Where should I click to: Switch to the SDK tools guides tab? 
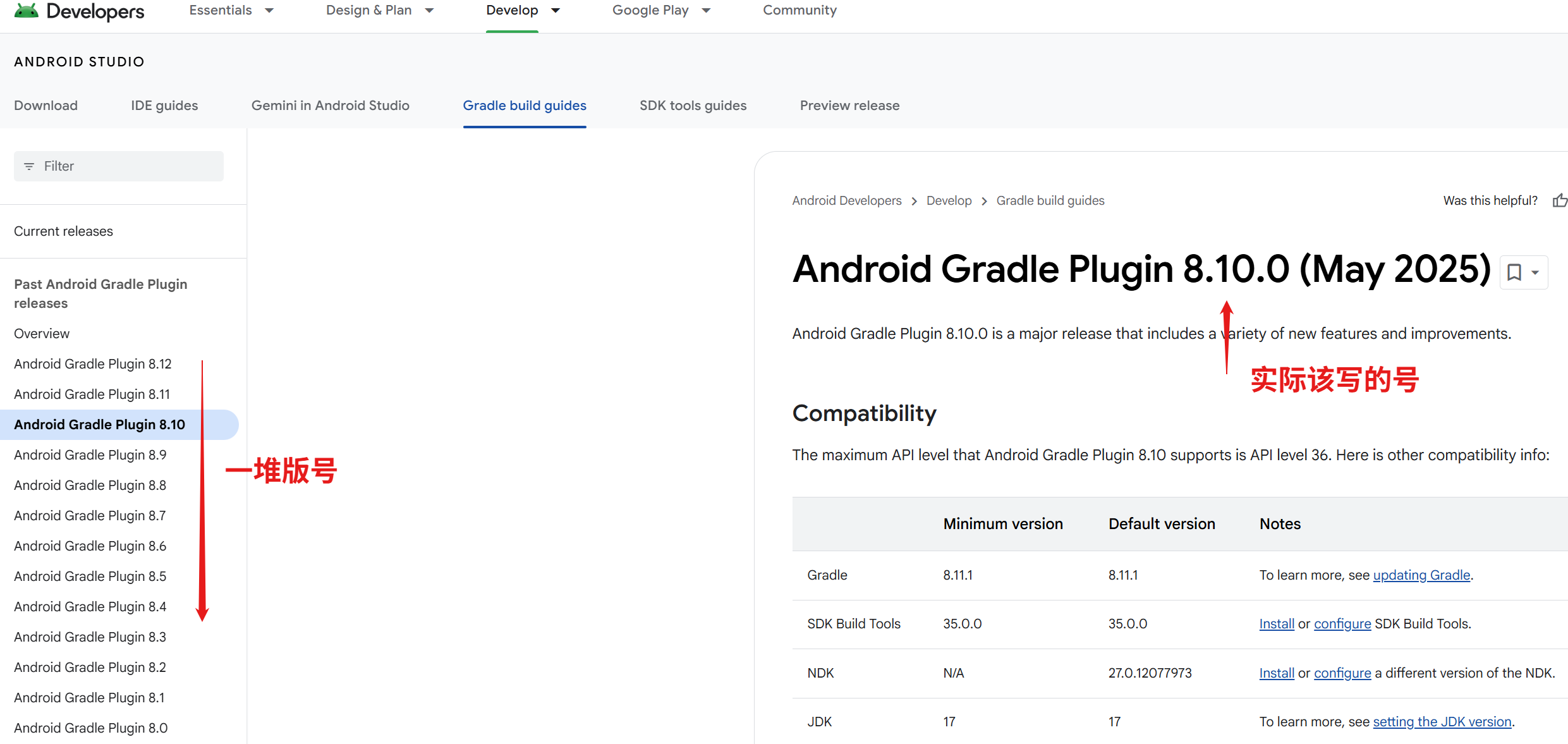click(693, 106)
